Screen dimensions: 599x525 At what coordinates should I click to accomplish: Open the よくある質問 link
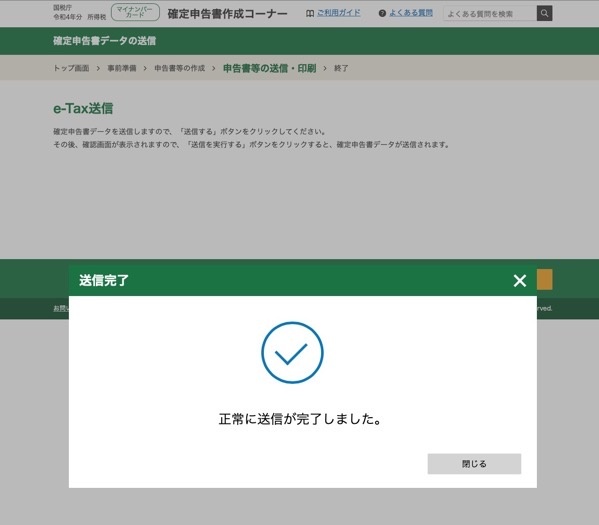pyautogui.click(x=411, y=13)
